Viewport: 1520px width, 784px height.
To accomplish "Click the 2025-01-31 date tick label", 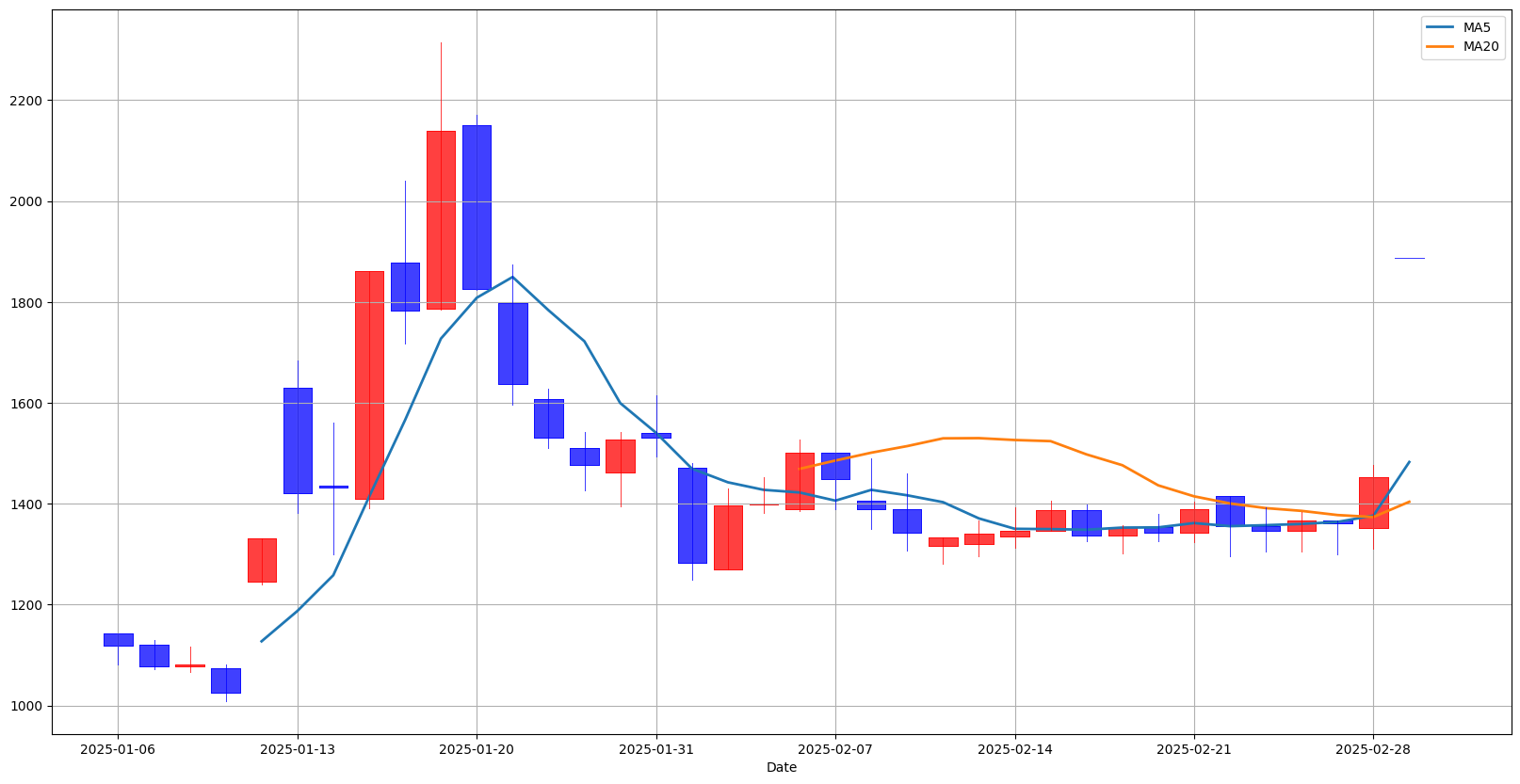I will [656, 749].
